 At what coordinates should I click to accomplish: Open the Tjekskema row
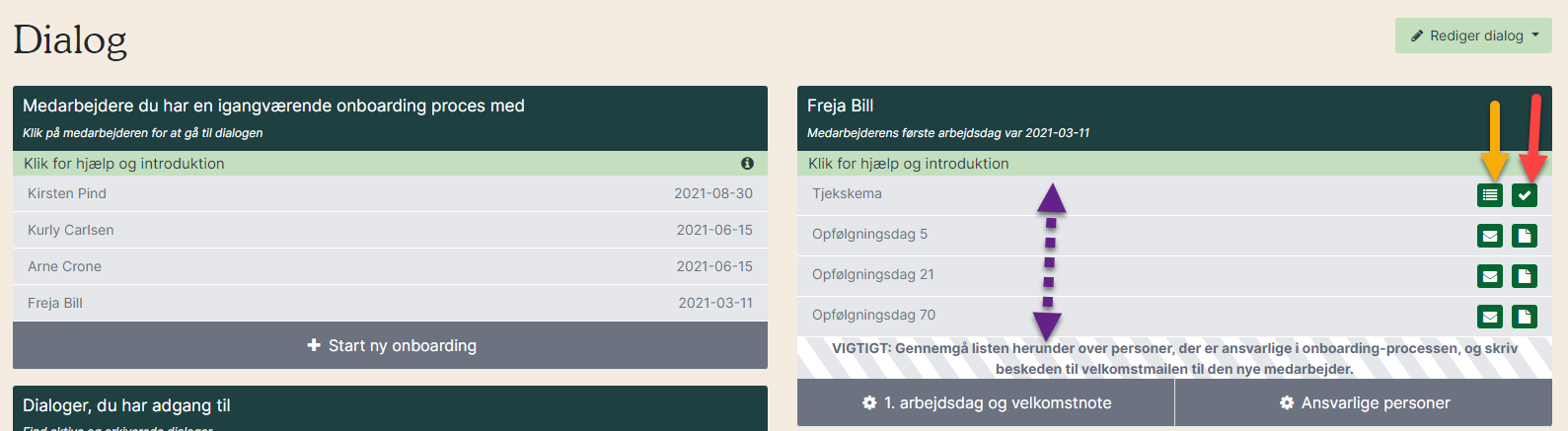click(1174, 194)
